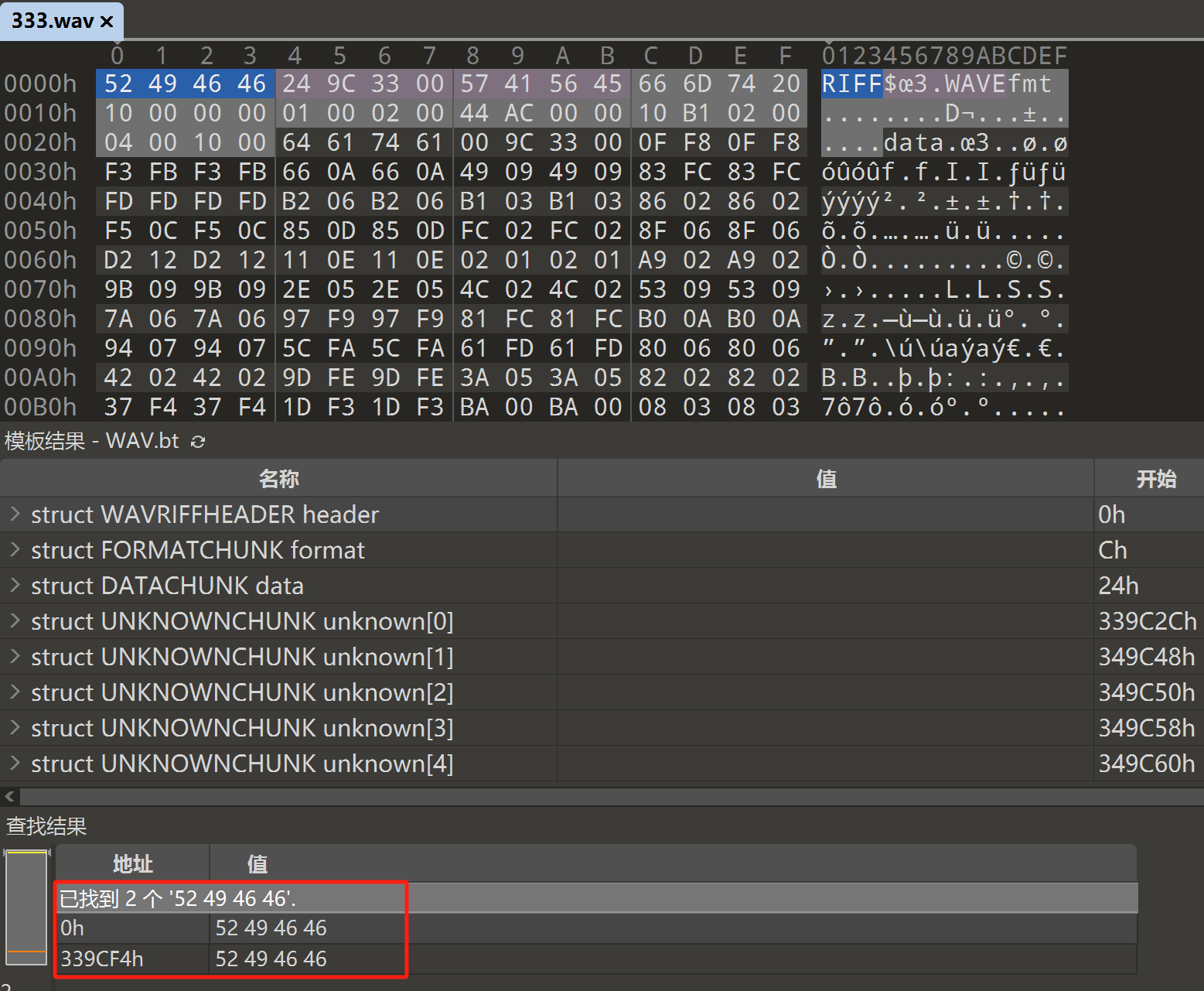Click the start offset 24h

tap(1118, 586)
